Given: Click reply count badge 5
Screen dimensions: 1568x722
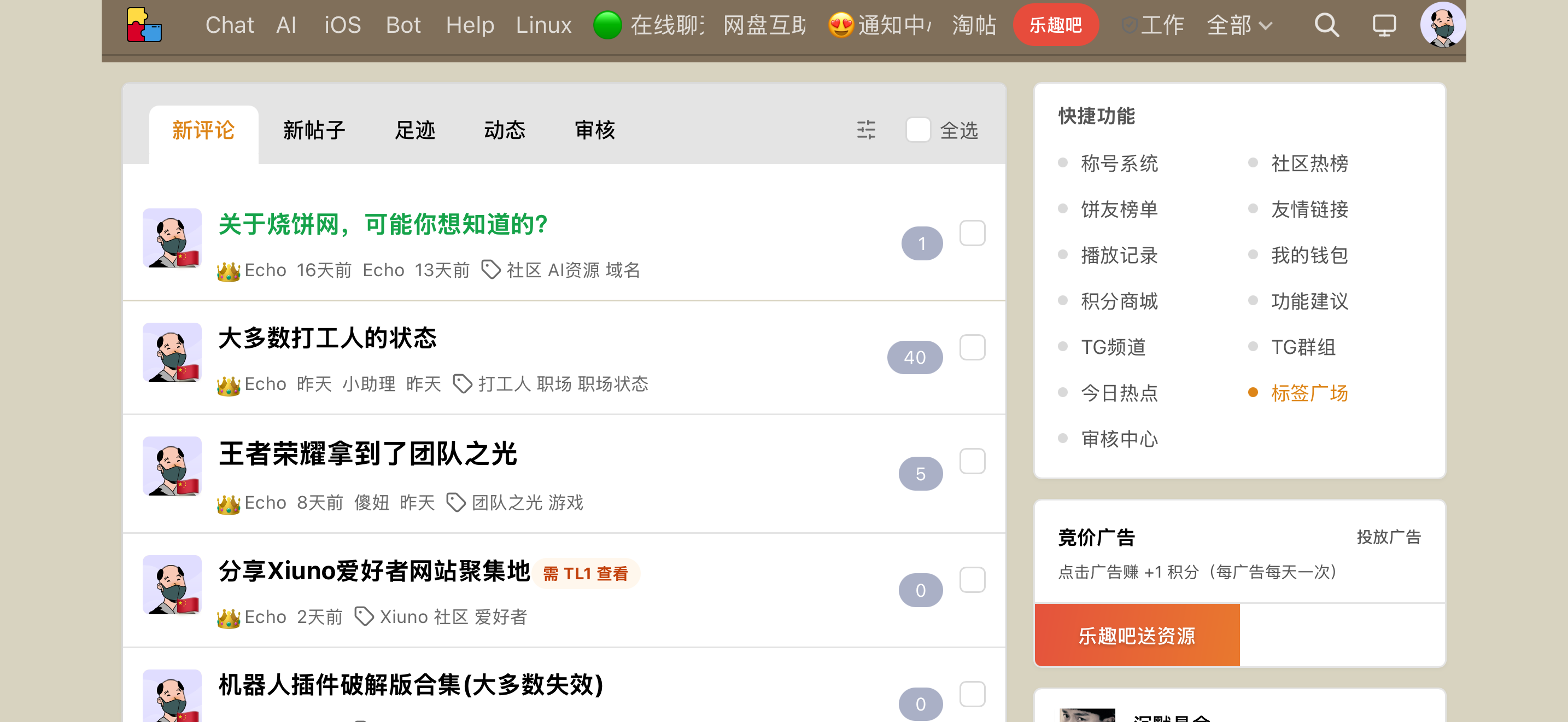Looking at the screenshot, I should (x=920, y=474).
